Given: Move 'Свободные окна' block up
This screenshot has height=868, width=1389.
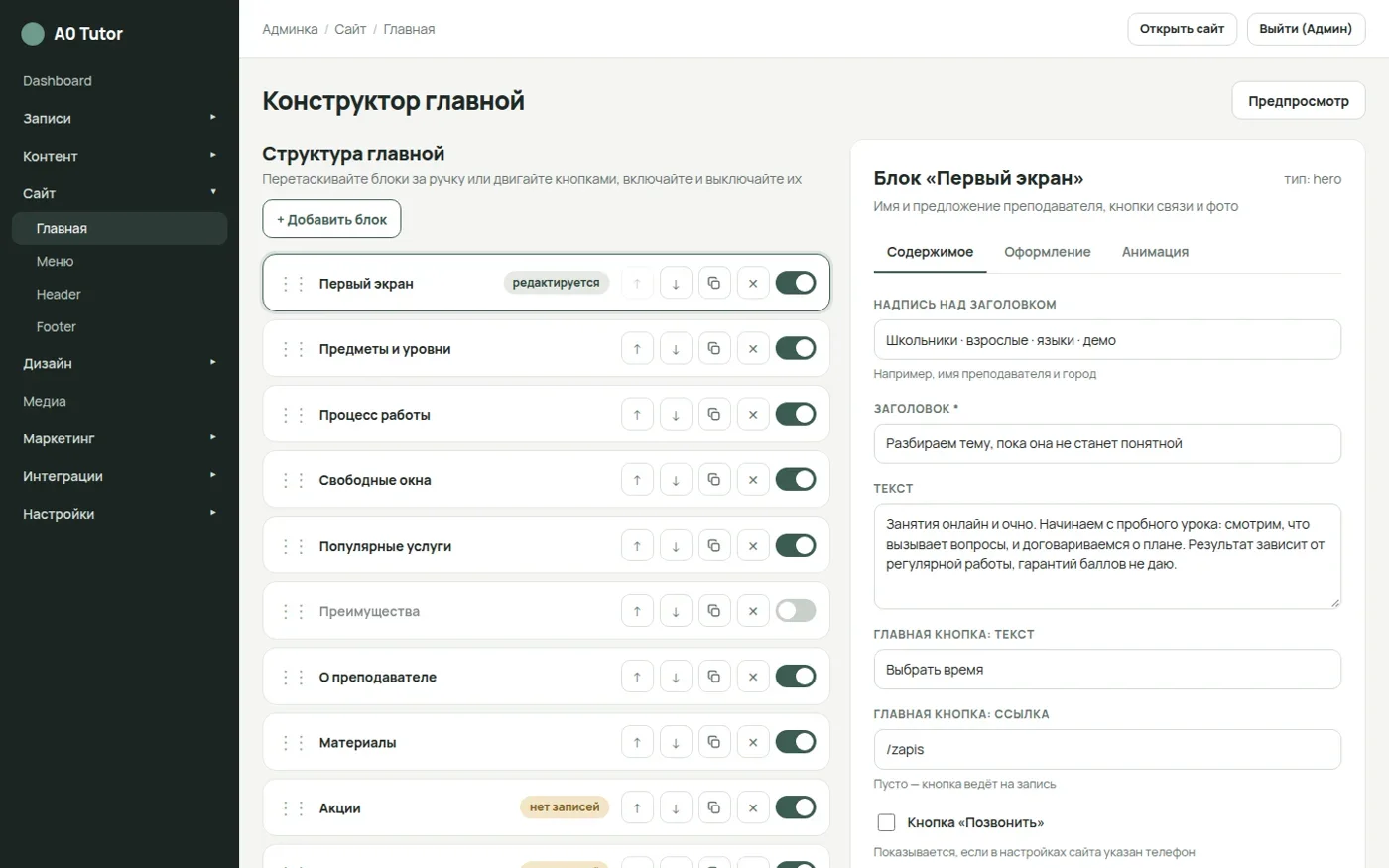Looking at the screenshot, I should click(637, 480).
